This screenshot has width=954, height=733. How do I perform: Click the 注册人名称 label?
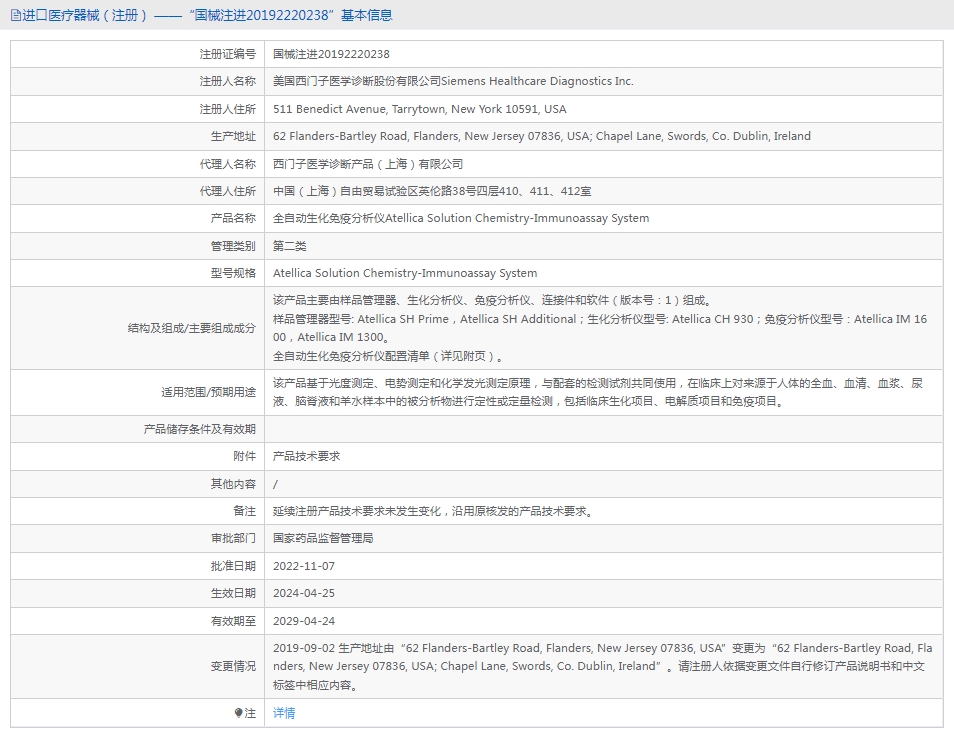click(x=228, y=81)
